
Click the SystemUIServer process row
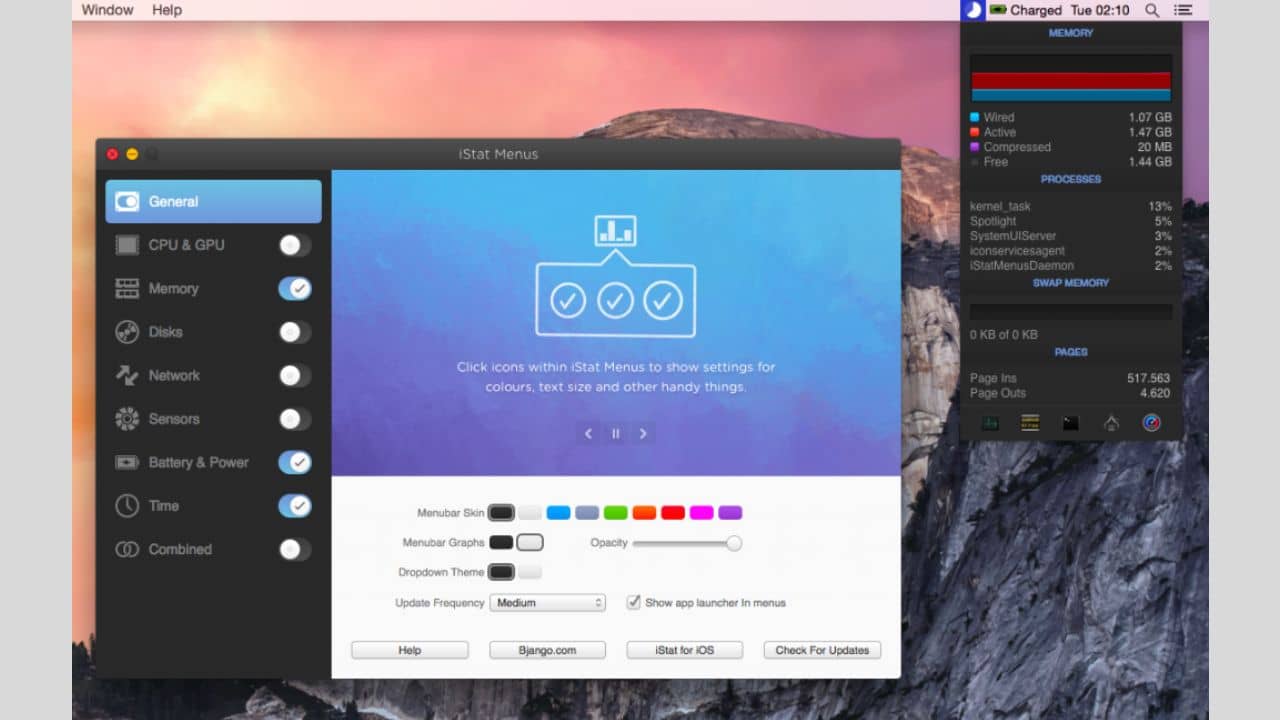tap(1071, 237)
